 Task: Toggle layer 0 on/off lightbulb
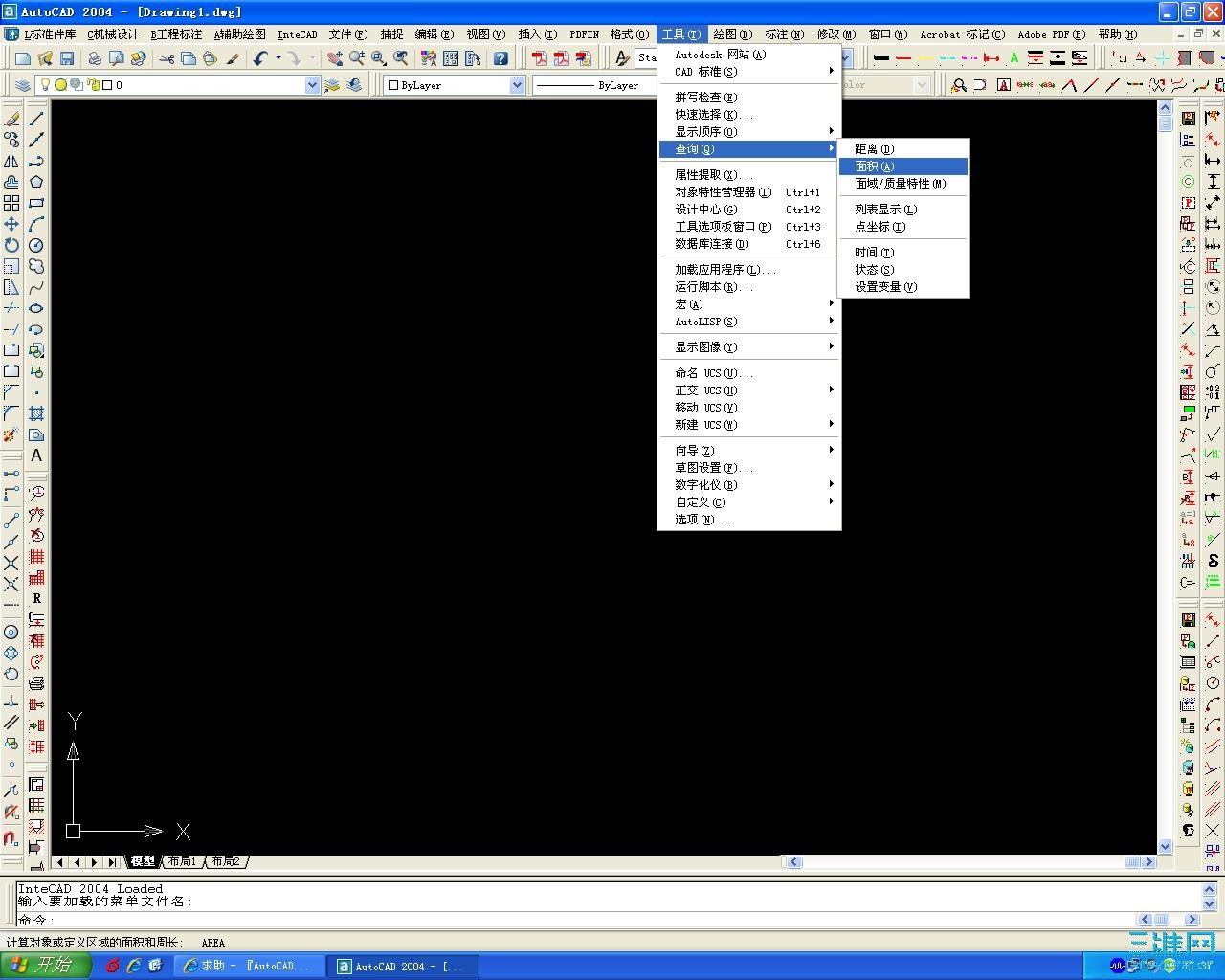point(45,85)
